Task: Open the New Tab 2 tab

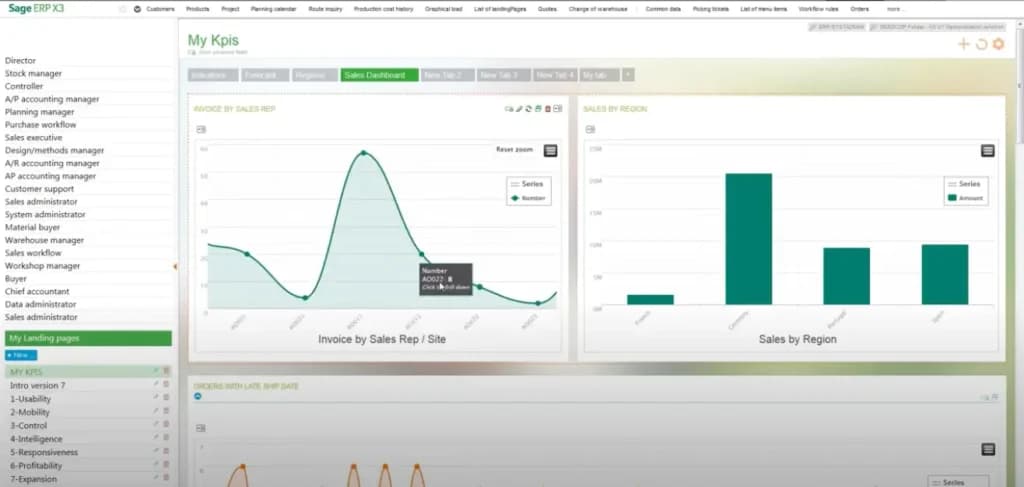Action: [x=447, y=75]
